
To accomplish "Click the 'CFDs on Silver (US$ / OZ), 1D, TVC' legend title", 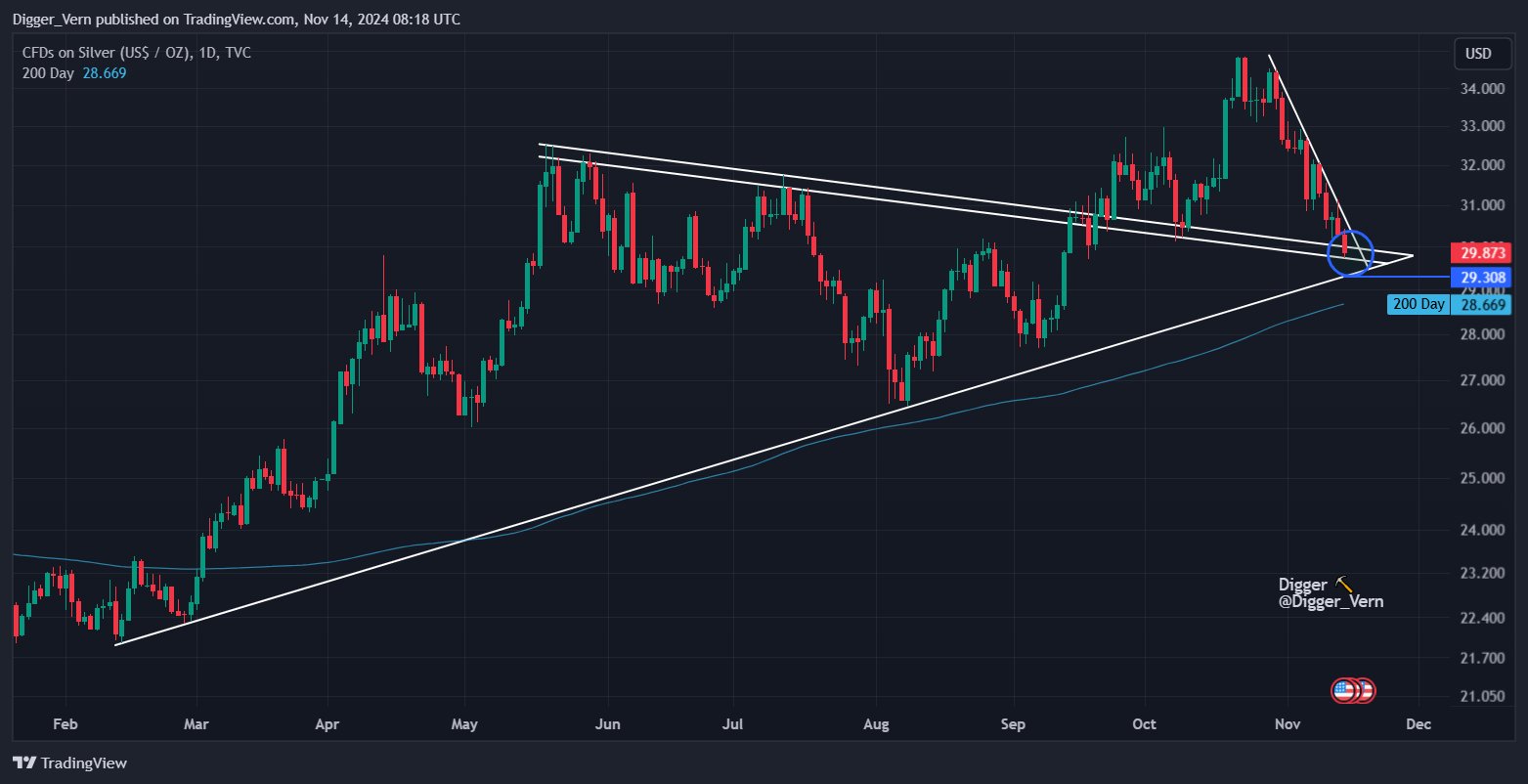I will (x=137, y=53).
